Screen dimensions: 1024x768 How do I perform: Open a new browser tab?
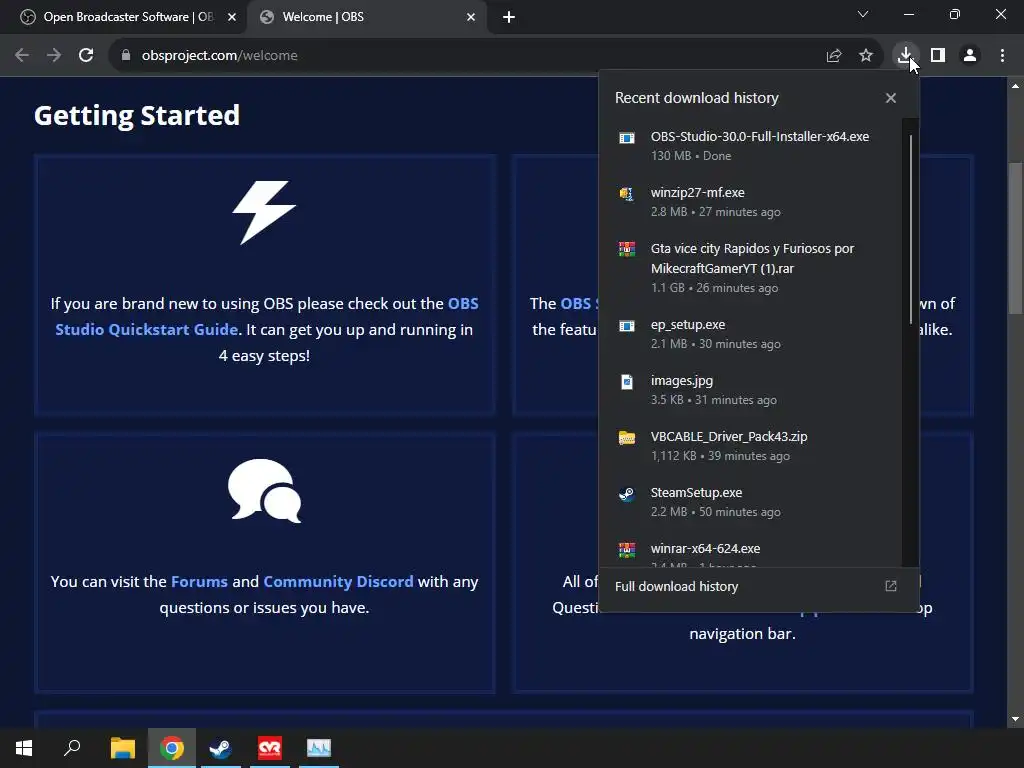pyautogui.click(x=509, y=17)
